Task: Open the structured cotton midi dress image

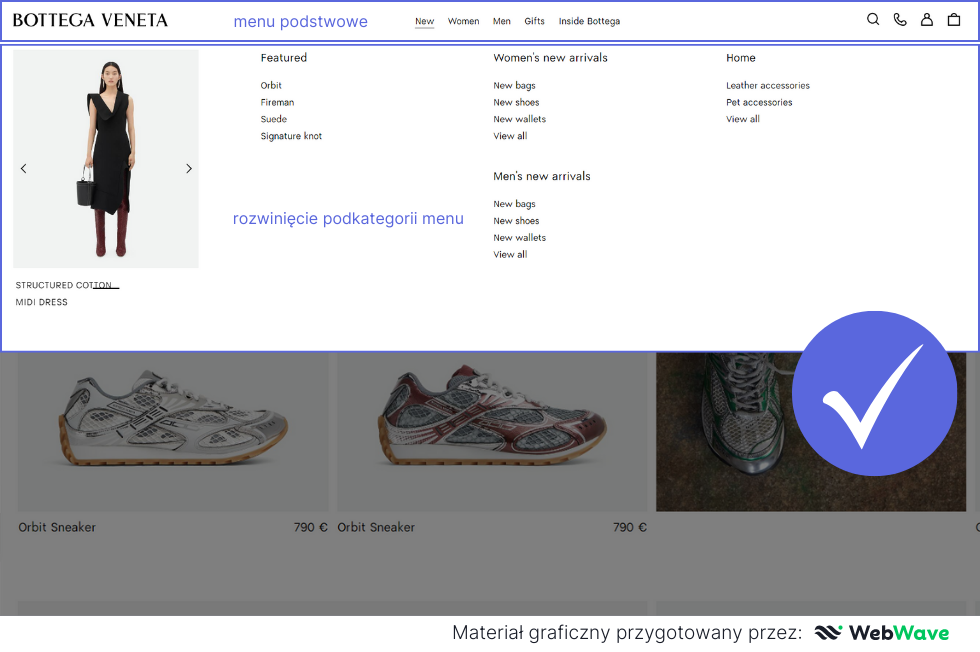Action: click(x=106, y=159)
